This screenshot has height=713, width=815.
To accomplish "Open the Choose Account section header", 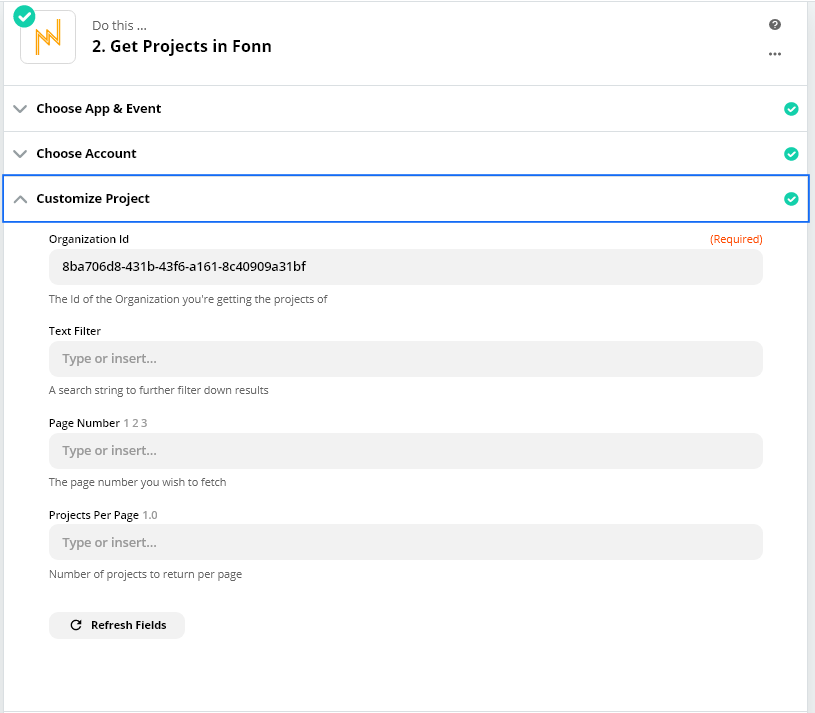I will pyautogui.click(x=405, y=154).
